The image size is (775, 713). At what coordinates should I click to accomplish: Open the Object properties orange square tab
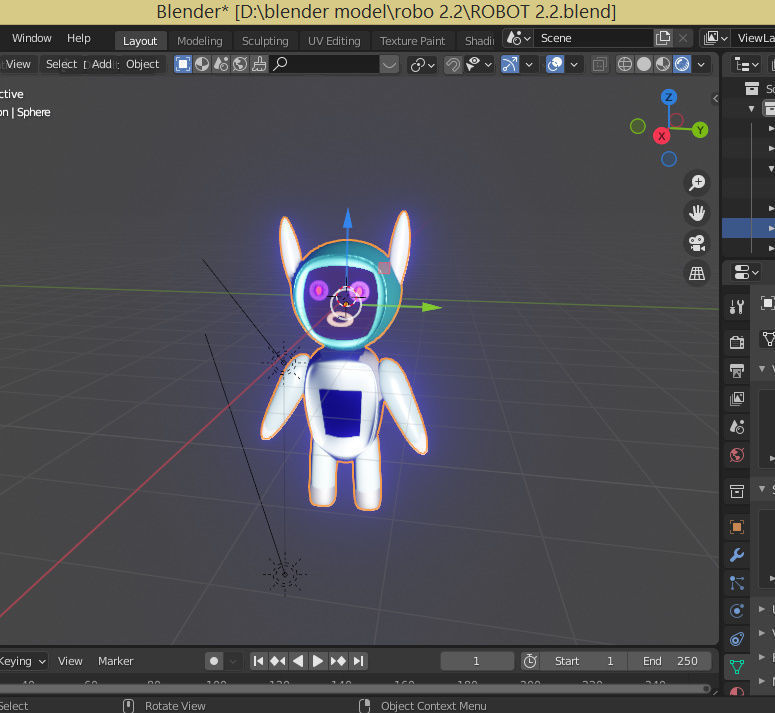tap(736, 527)
